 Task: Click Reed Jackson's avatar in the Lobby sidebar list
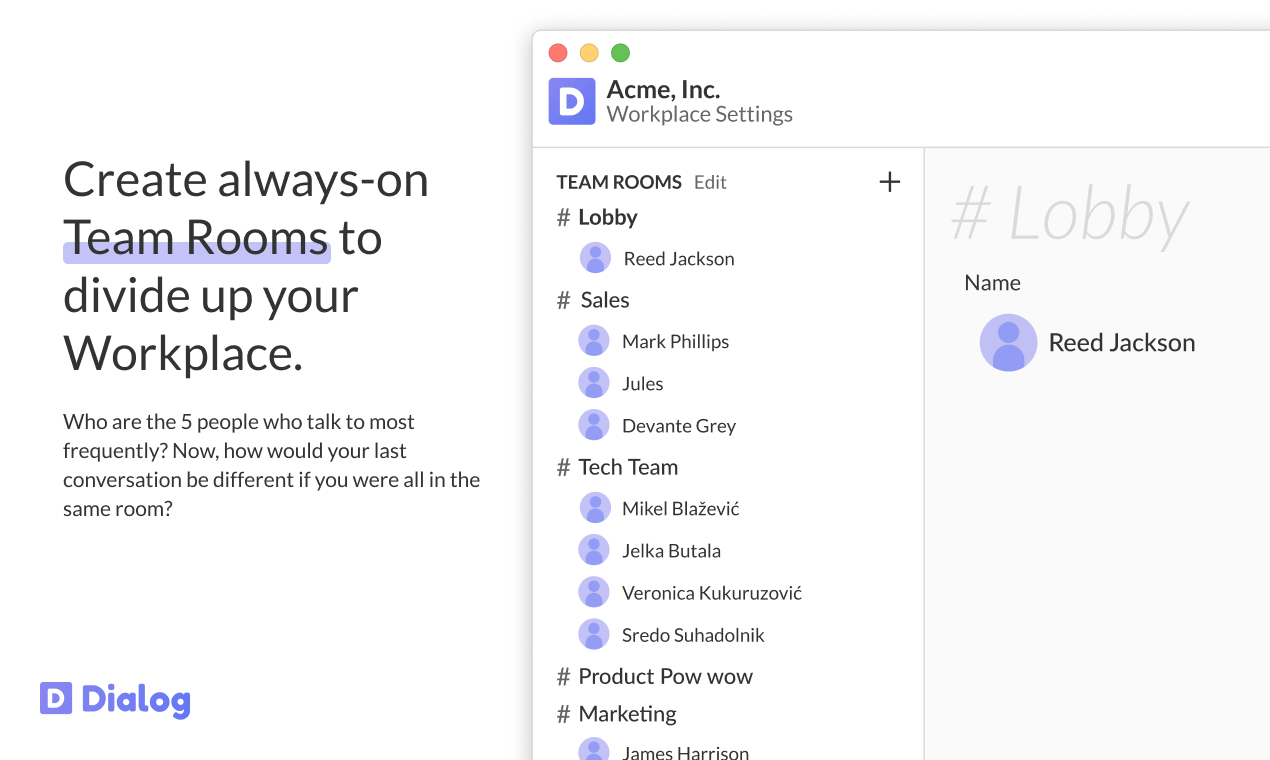(x=595, y=258)
